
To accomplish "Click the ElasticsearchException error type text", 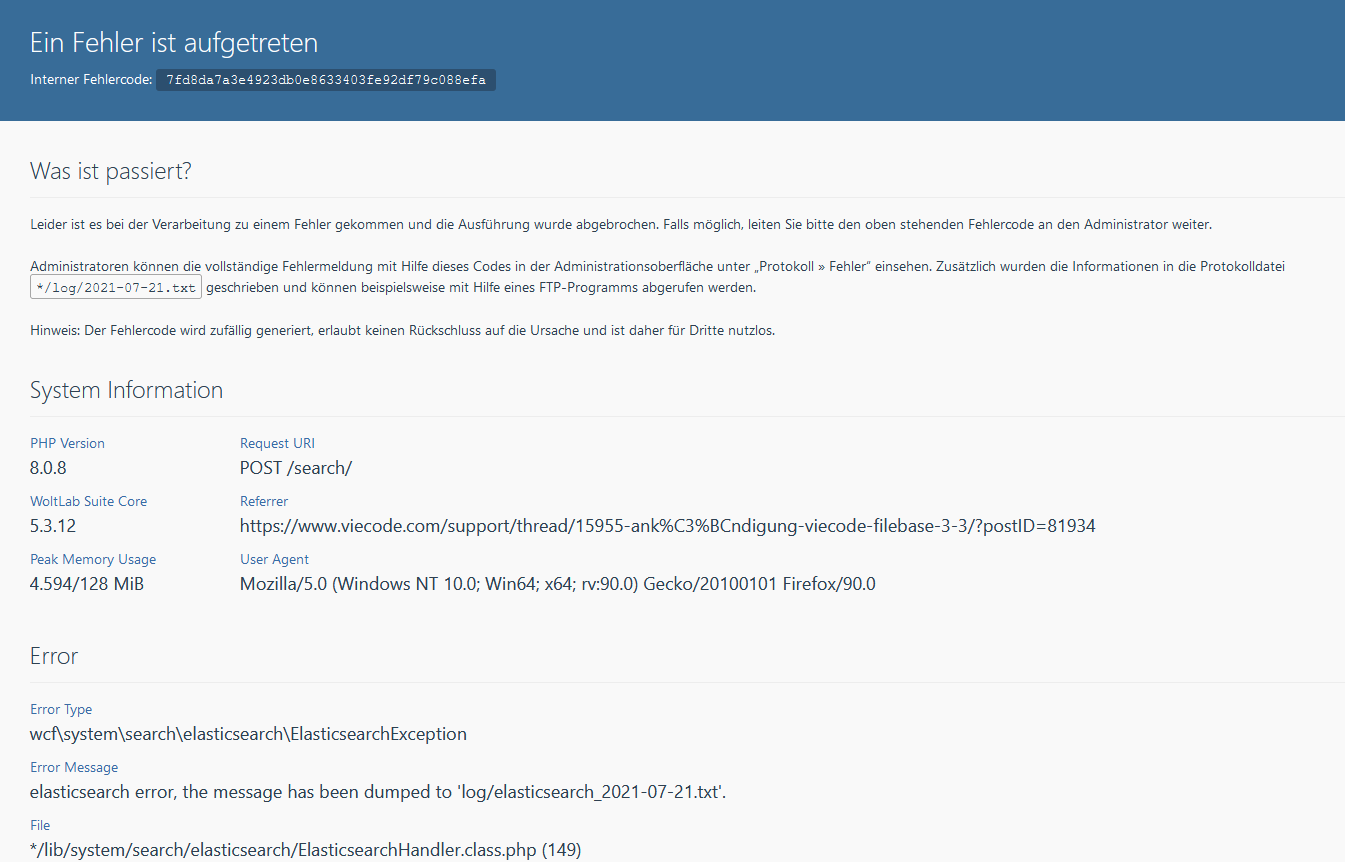I will 248,733.
